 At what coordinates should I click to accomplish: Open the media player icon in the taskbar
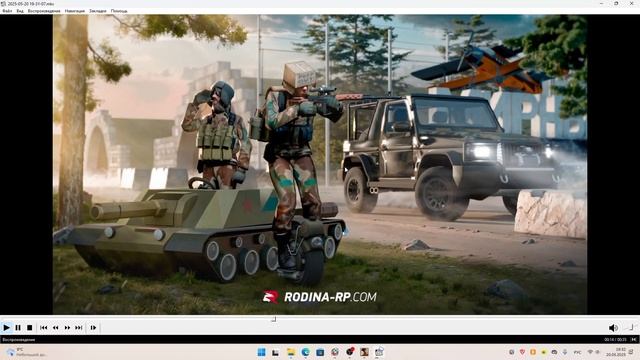pyautogui.click(x=379, y=352)
